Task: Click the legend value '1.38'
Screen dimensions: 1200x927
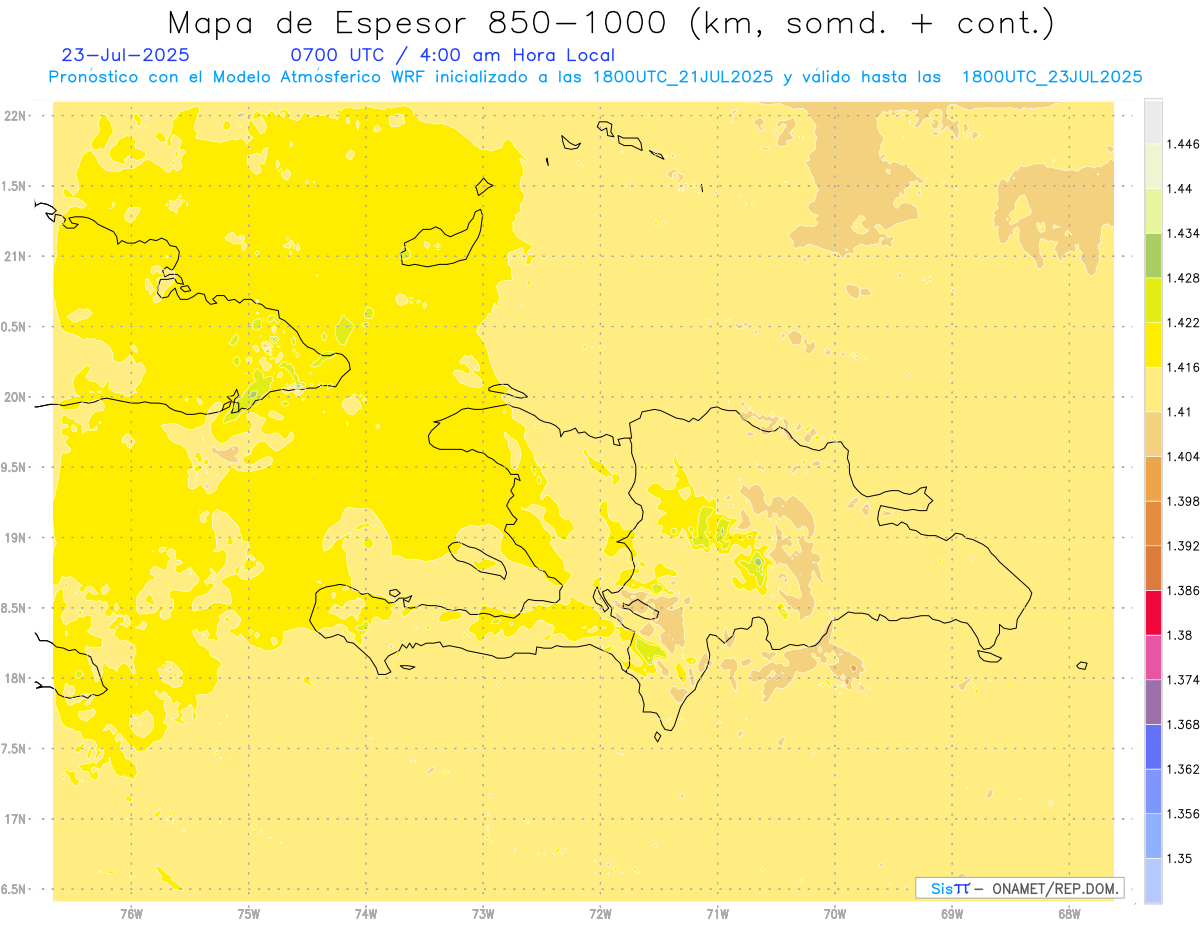Action: (x=1179, y=635)
